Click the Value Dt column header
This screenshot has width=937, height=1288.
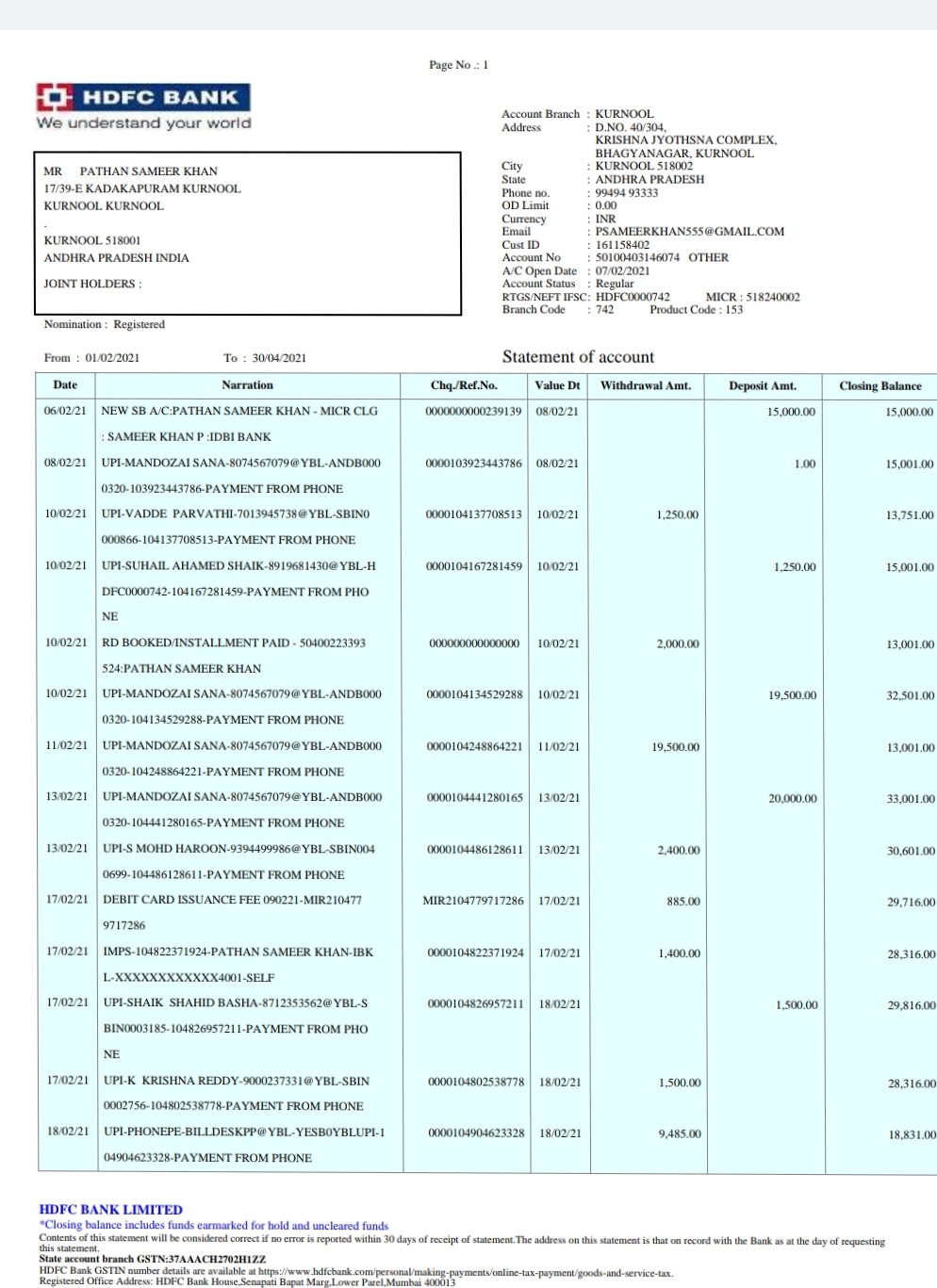point(557,385)
